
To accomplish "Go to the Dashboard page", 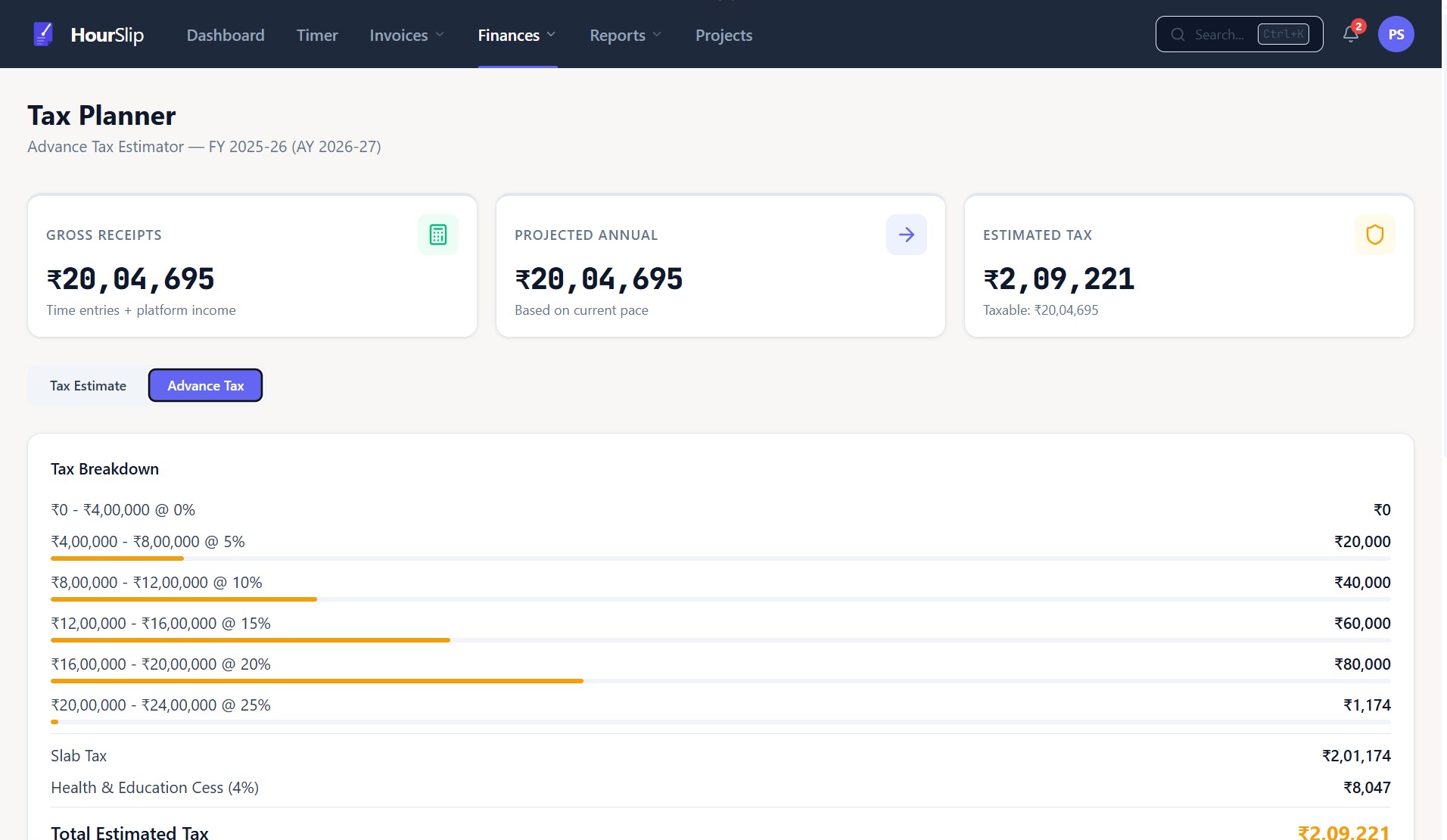I will pyautogui.click(x=226, y=35).
